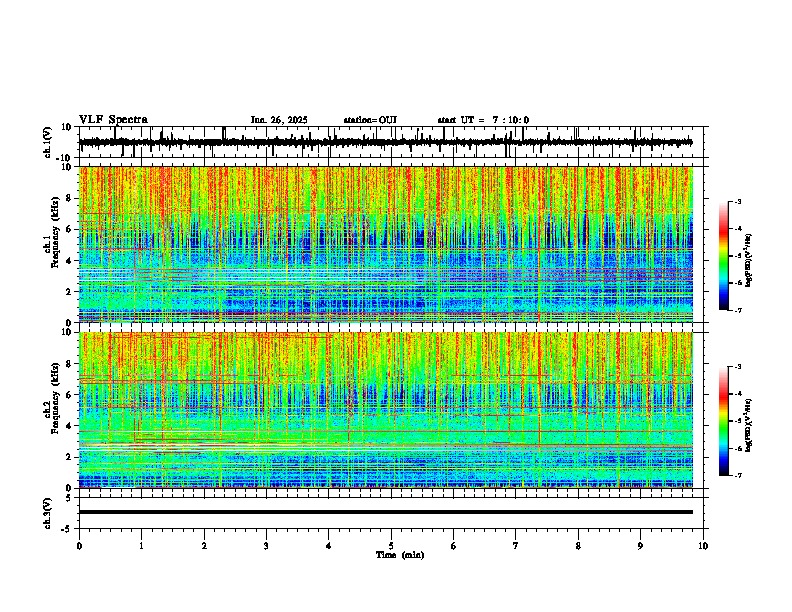Click the "Time (min)" x-axis label
The width and height of the screenshot is (792, 612).
pyautogui.click(x=400, y=555)
